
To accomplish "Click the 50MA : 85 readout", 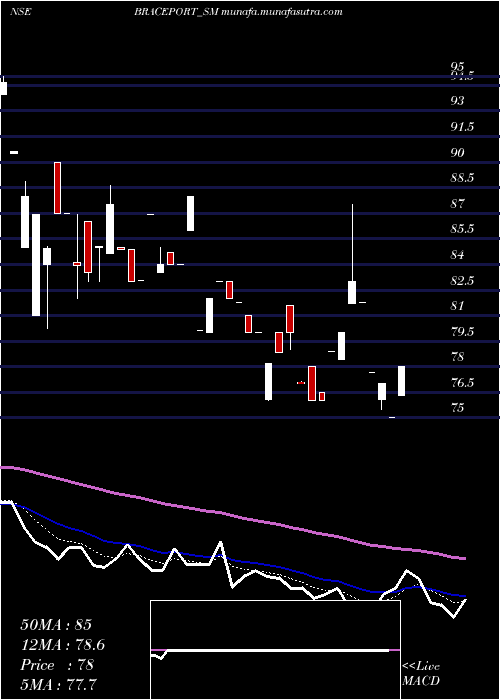I will pyautogui.click(x=57, y=625).
